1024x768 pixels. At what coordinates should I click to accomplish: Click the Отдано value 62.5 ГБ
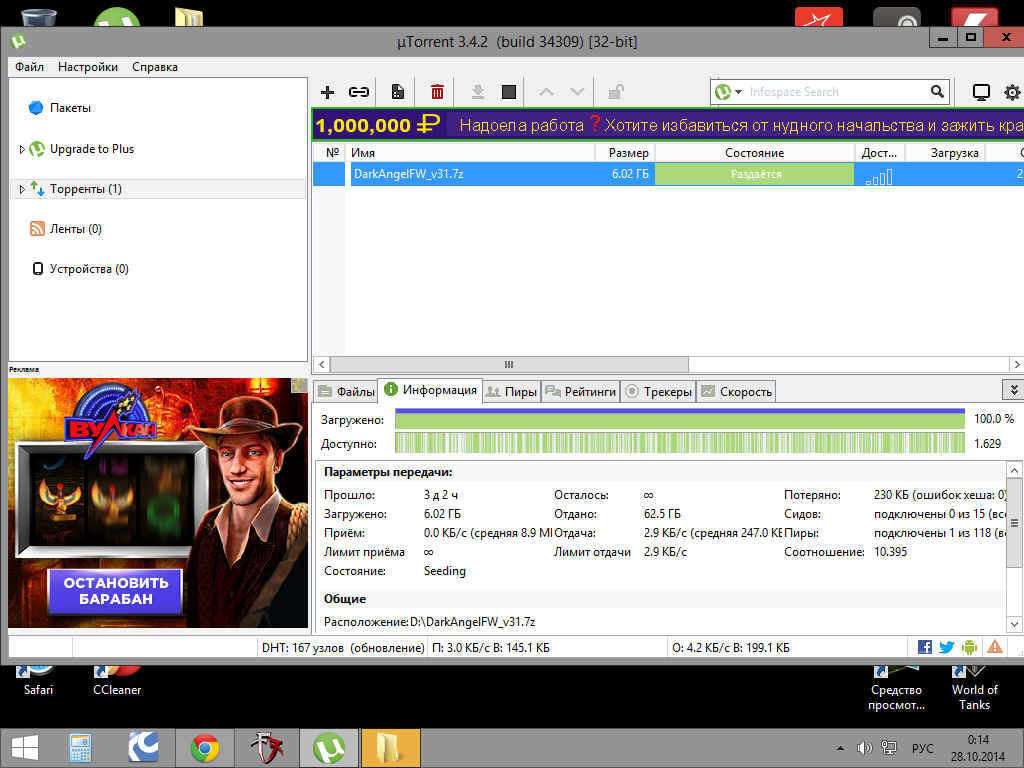coord(662,514)
